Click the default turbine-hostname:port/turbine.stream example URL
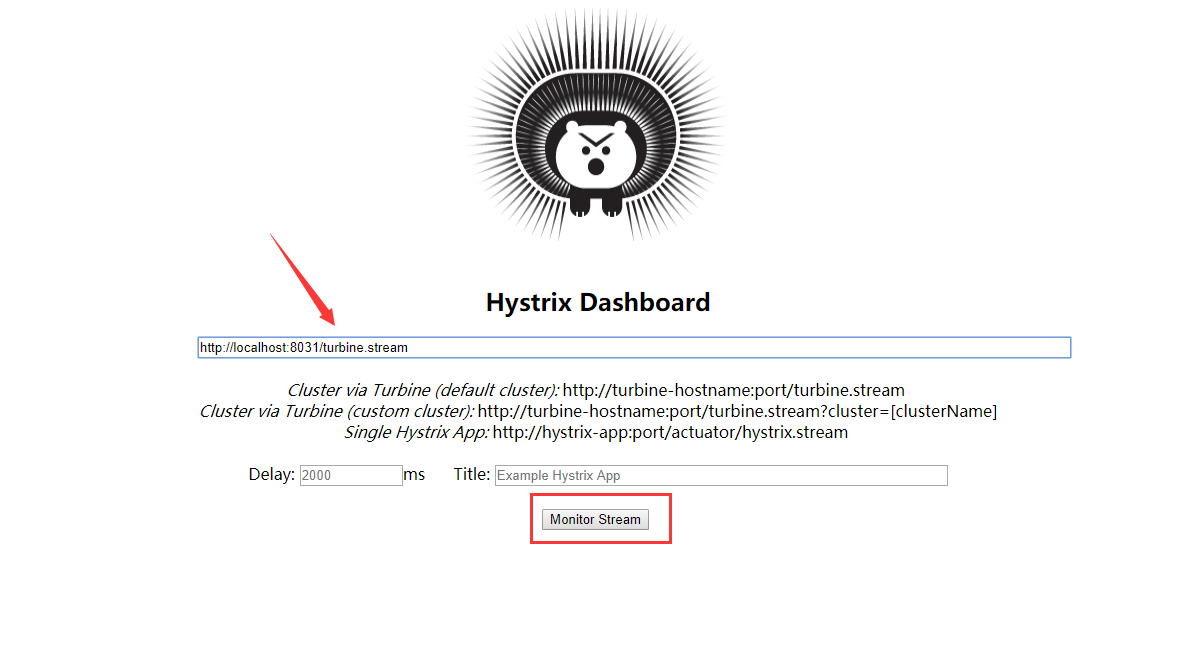This screenshot has height=659, width=1198. (x=733, y=390)
